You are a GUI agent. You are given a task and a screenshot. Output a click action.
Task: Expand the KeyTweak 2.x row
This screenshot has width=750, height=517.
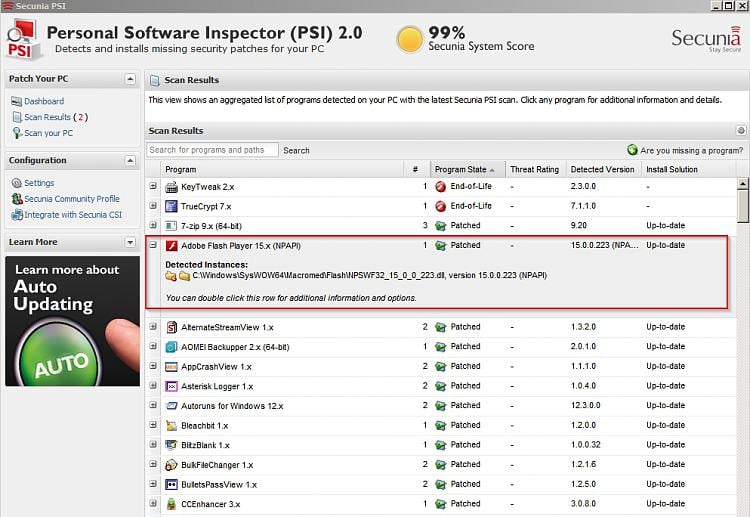(153, 186)
